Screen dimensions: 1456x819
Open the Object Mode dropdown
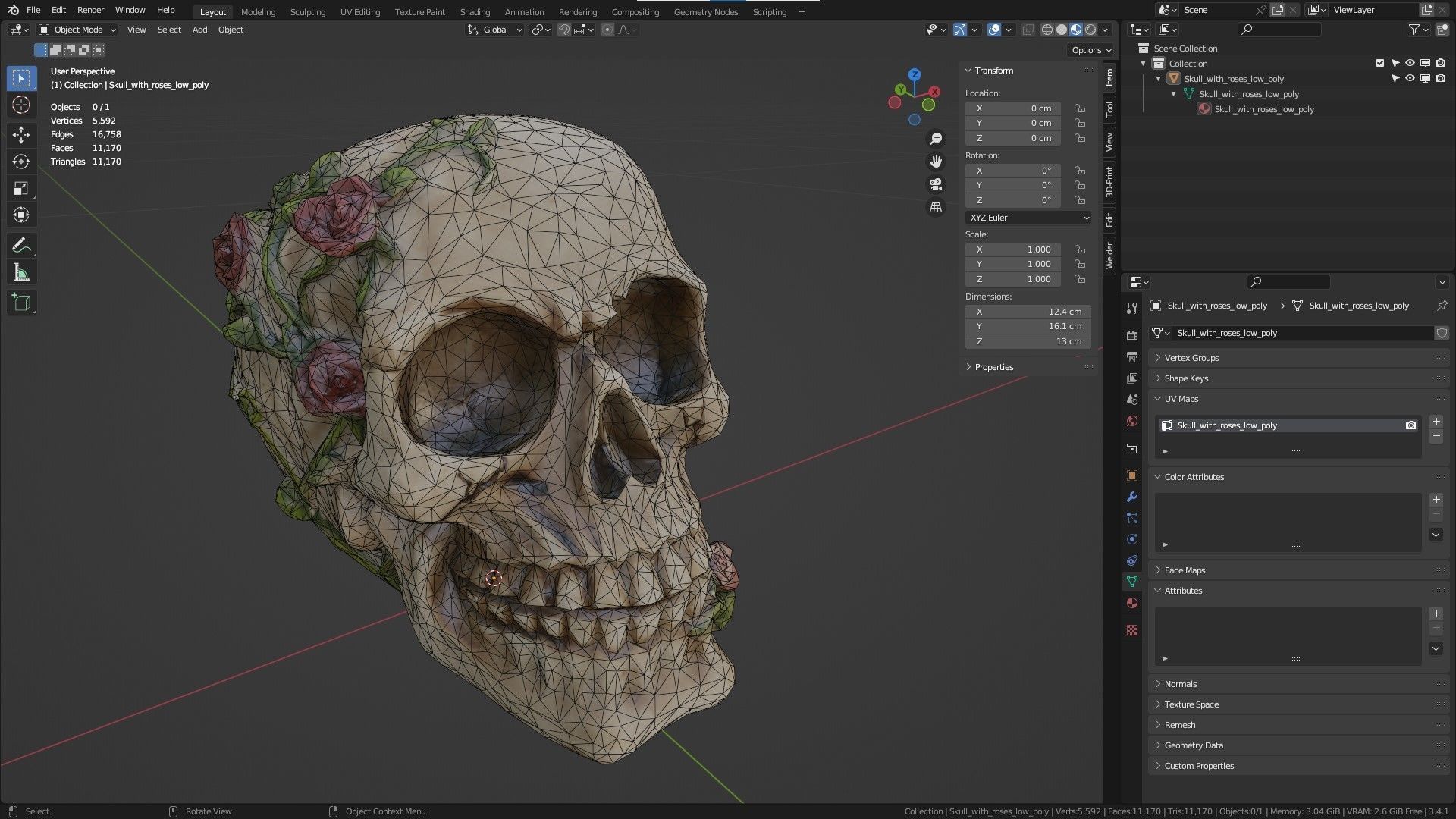point(77,30)
